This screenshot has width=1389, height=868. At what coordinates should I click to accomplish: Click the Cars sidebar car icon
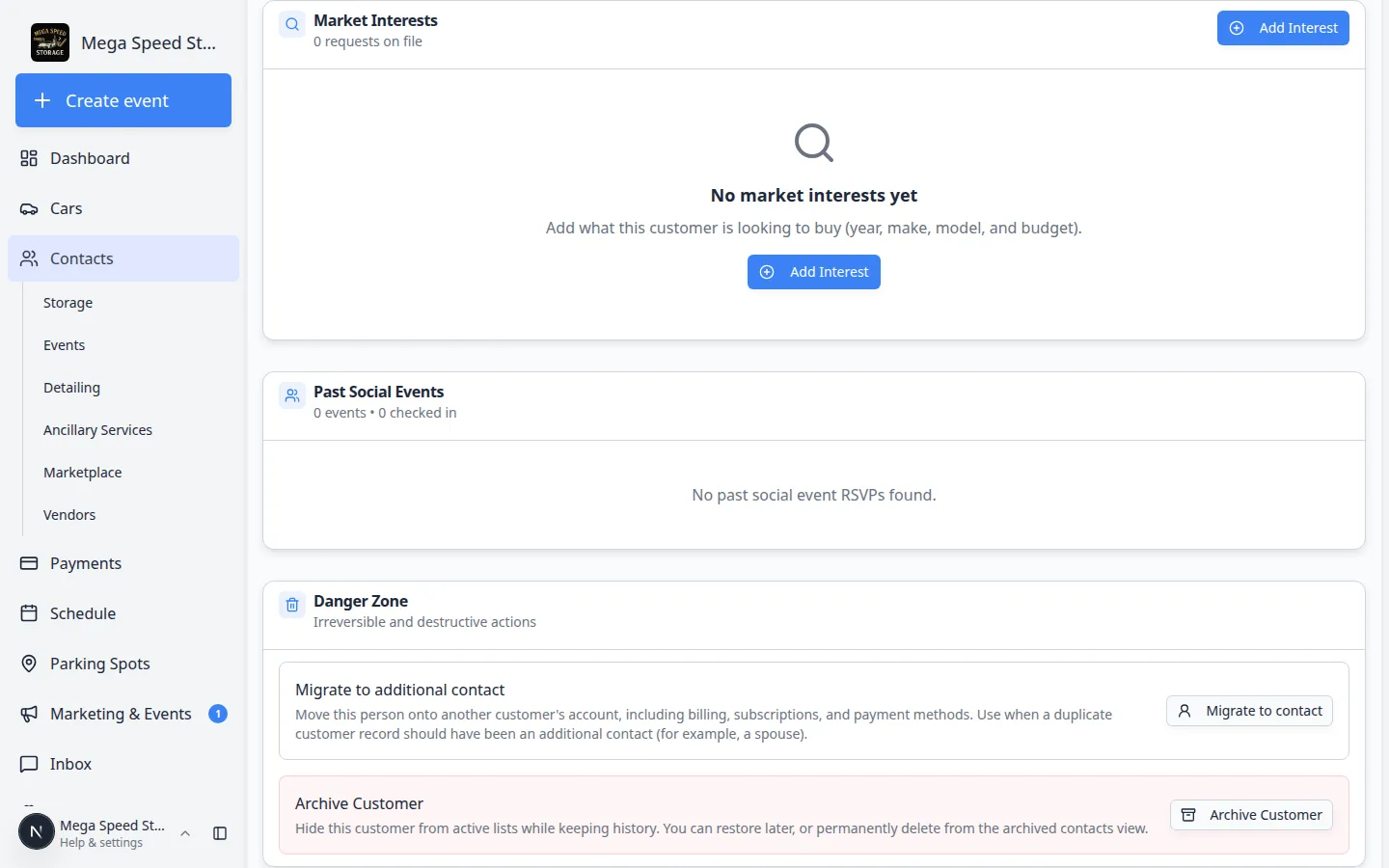coord(29,208)
